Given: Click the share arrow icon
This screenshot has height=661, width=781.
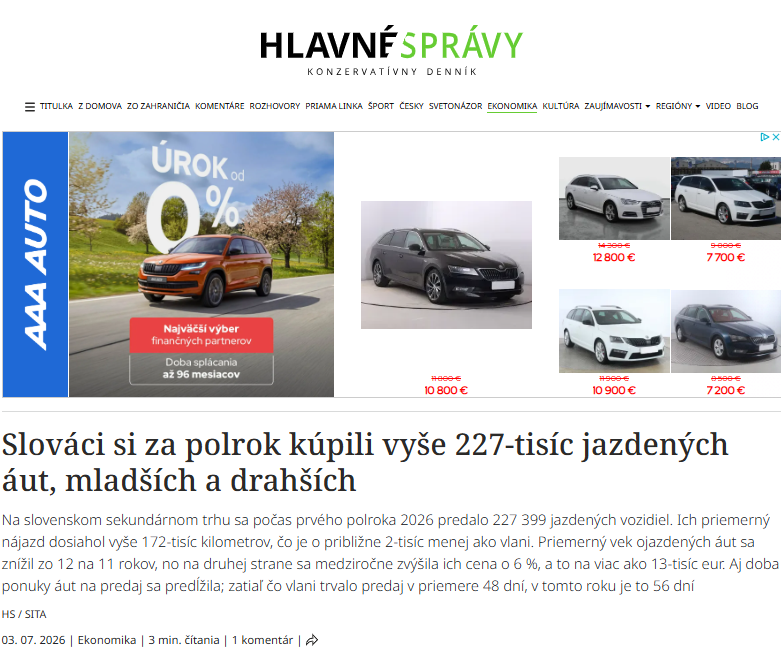Looking at the screenshot, I should [x=312, y=640].
